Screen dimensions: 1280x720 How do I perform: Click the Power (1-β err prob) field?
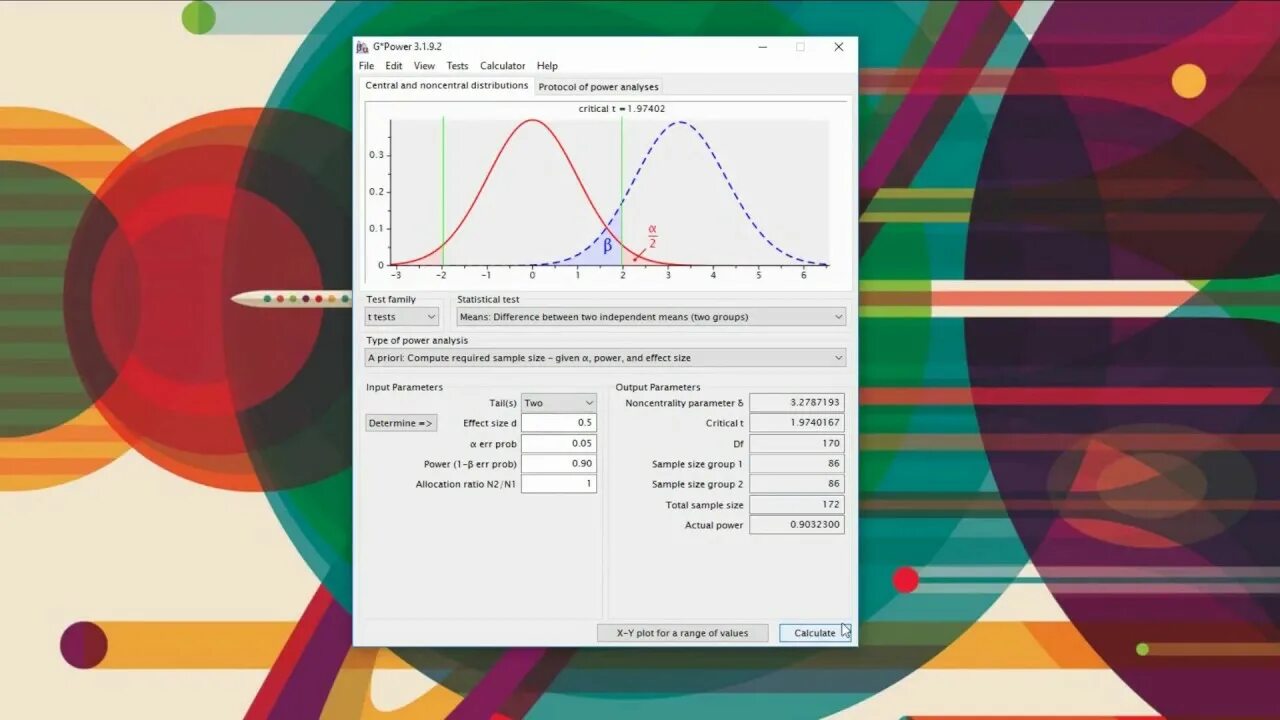(x=559, y=464)
